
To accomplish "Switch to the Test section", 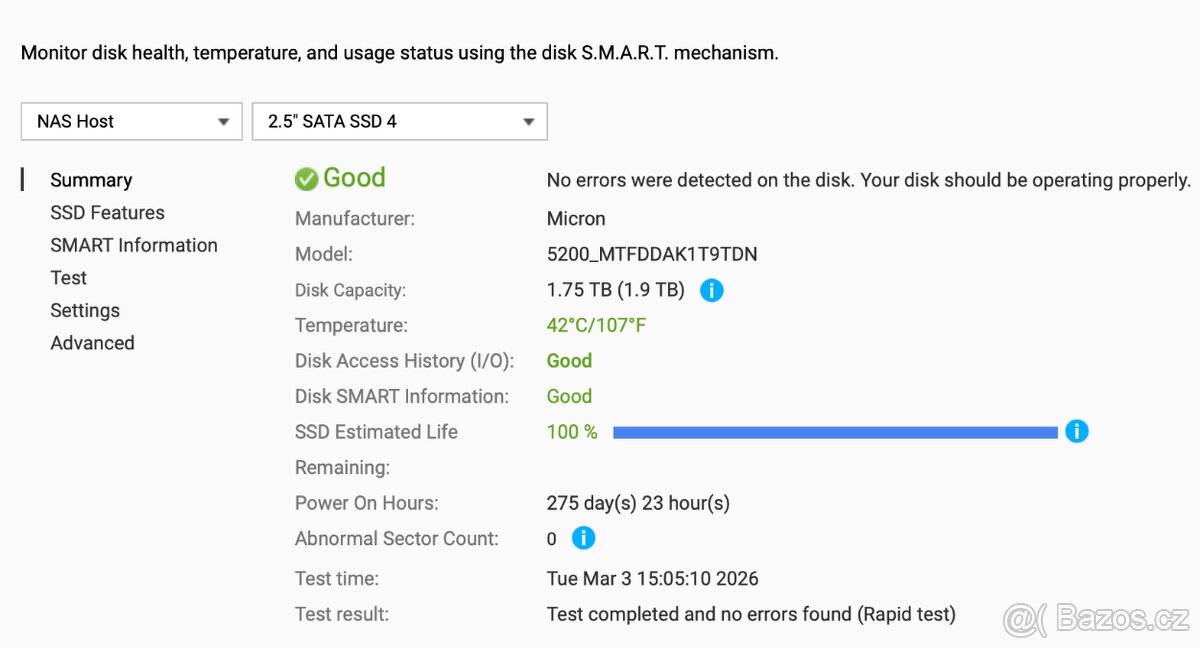I will (x=68, y=277).
